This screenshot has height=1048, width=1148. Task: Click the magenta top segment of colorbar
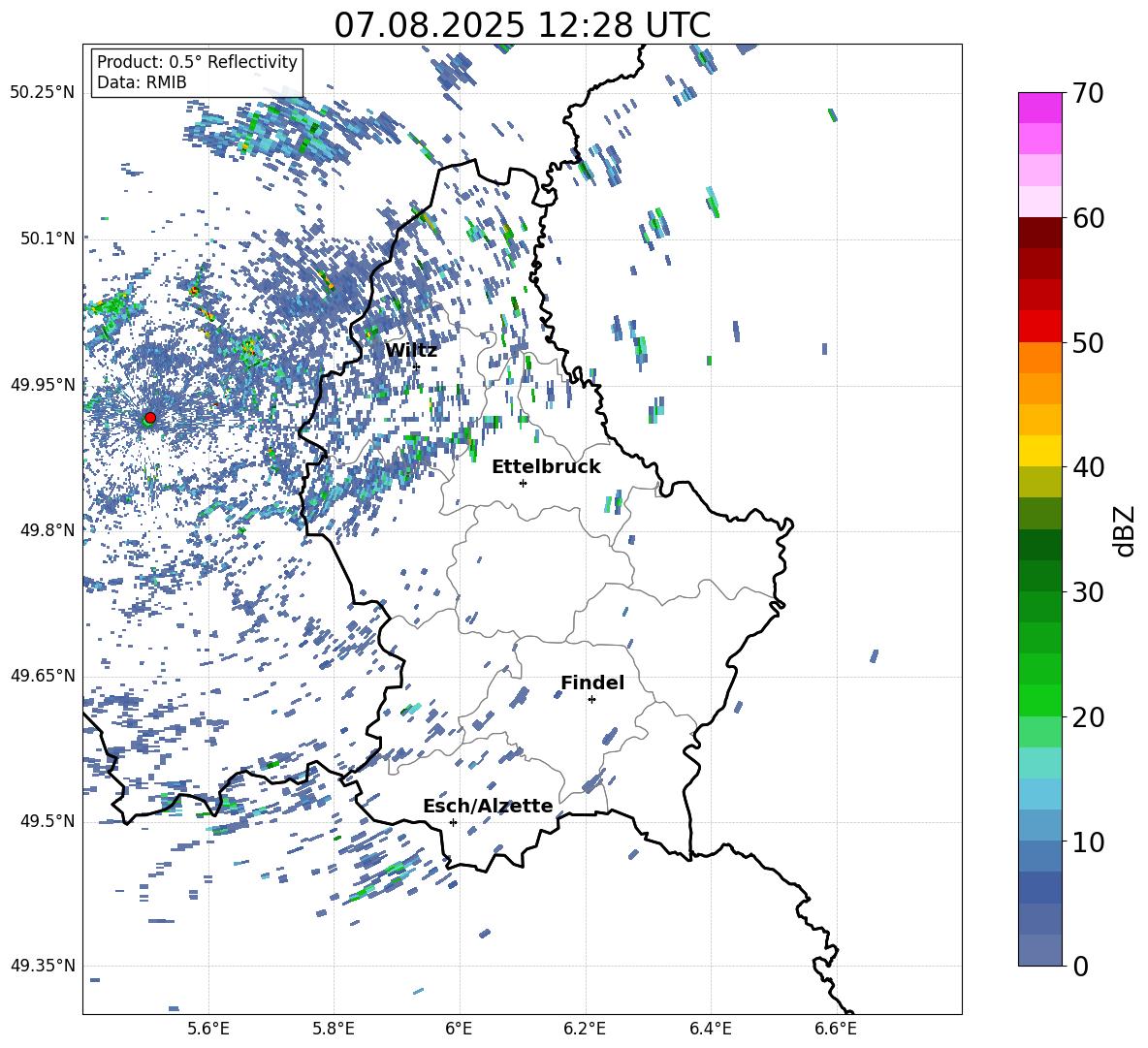(1039, 108)
